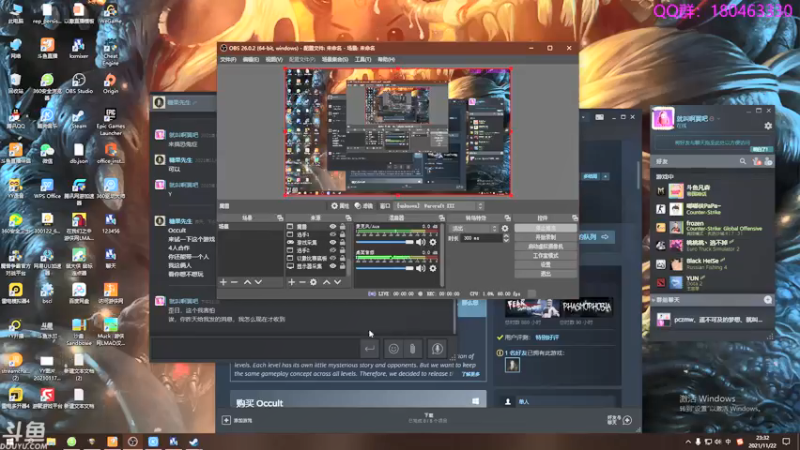
Task: Collapse group chats section in Steam friends
Action: 654,300
